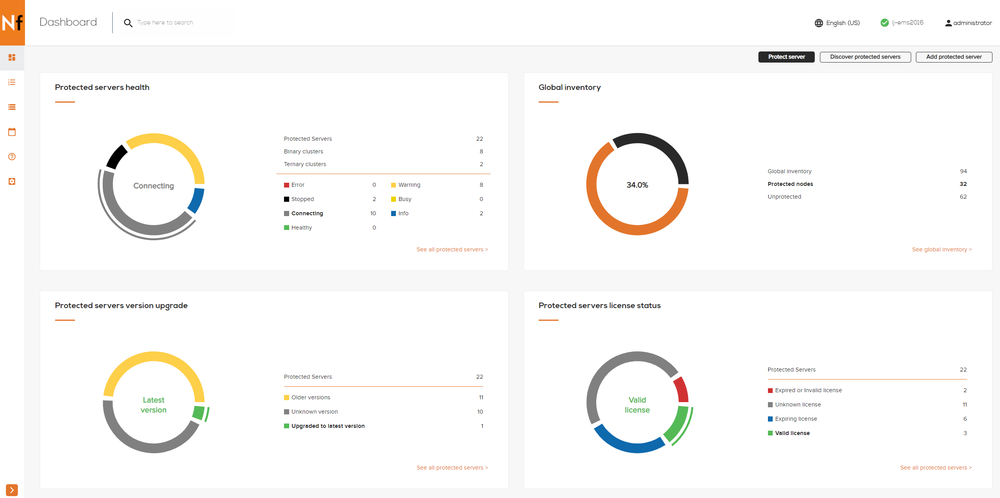Screen dimensions: 1000x498
Task: Click the blue Info segment of health donut
Action: [197, 200]
